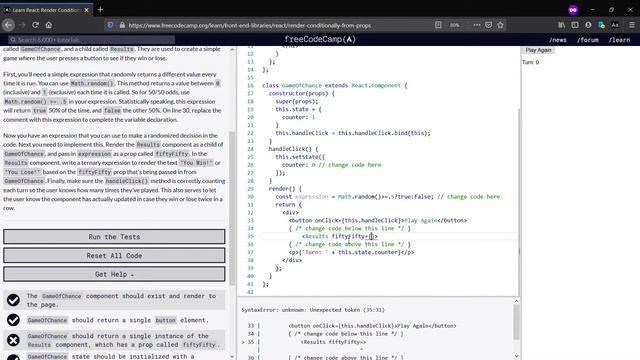Click this.handleClick bind line 22
The image size is (640, 360).
point(353,133)
